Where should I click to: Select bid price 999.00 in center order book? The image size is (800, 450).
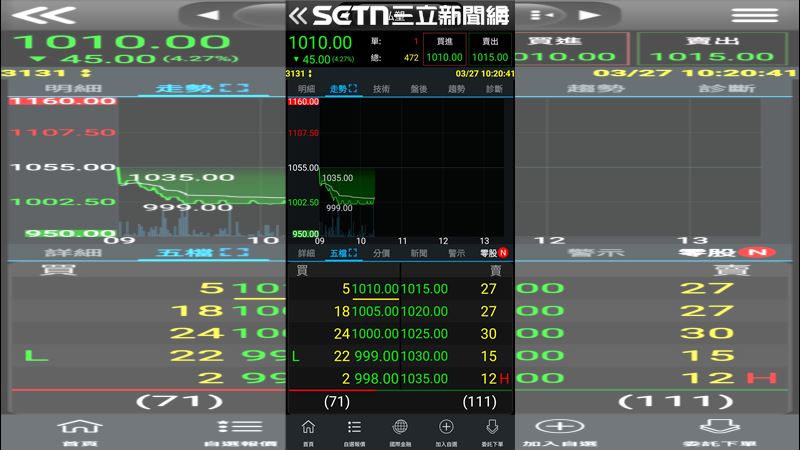click(x=377, y=356)
